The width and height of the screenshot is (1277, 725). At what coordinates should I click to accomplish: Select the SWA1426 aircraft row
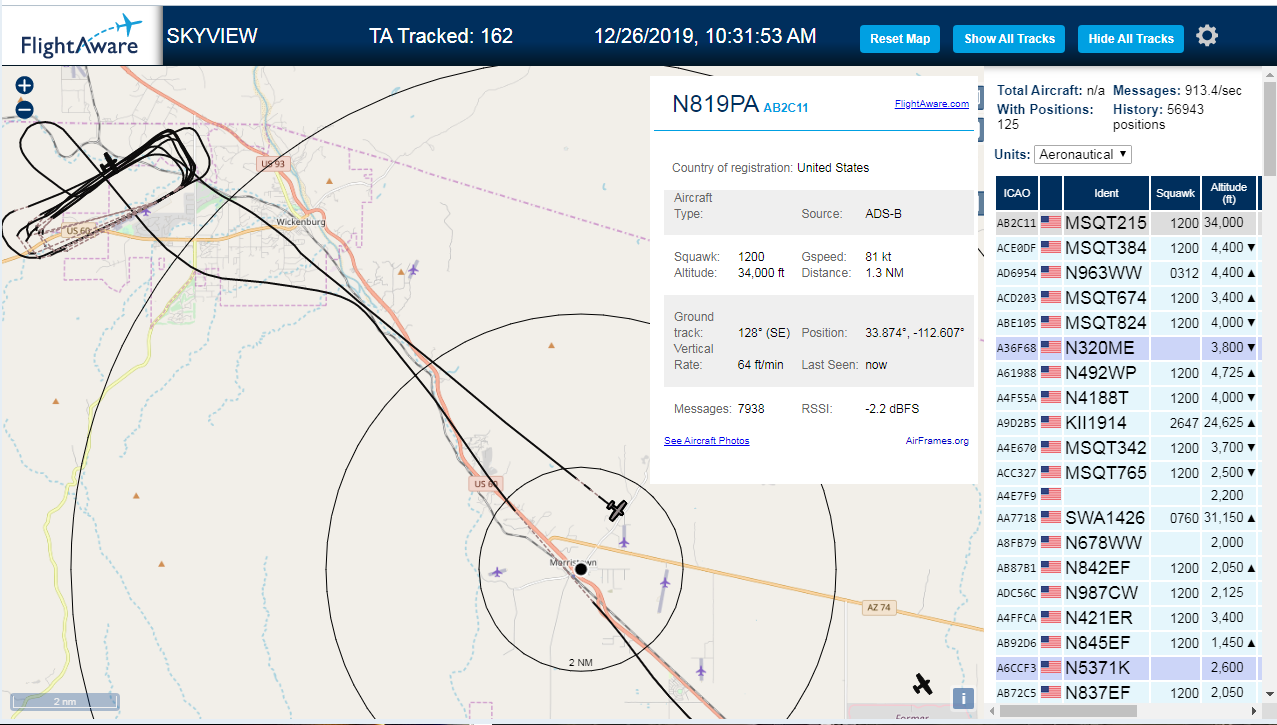[x=1127, y=517]
